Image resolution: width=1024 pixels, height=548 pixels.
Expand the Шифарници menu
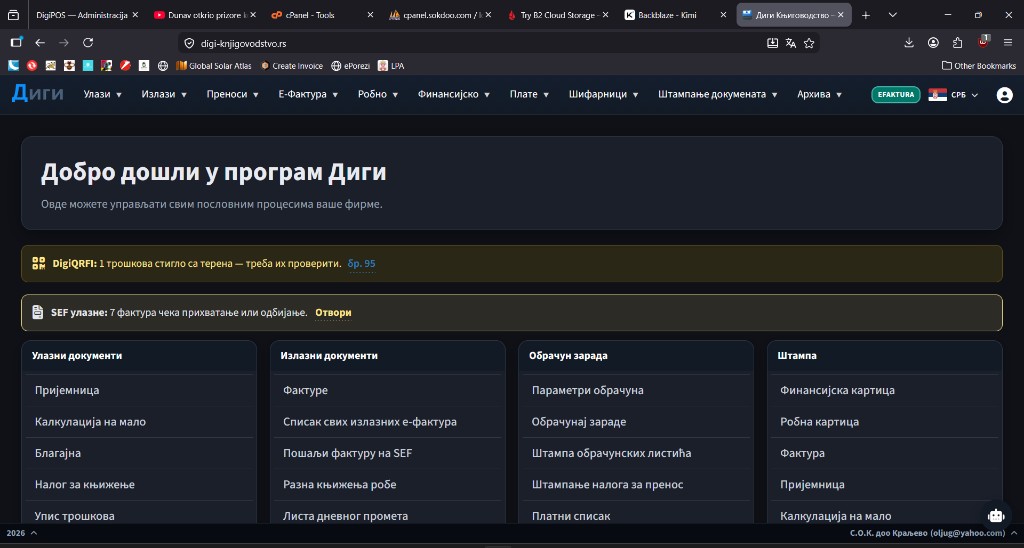point(603,94)
